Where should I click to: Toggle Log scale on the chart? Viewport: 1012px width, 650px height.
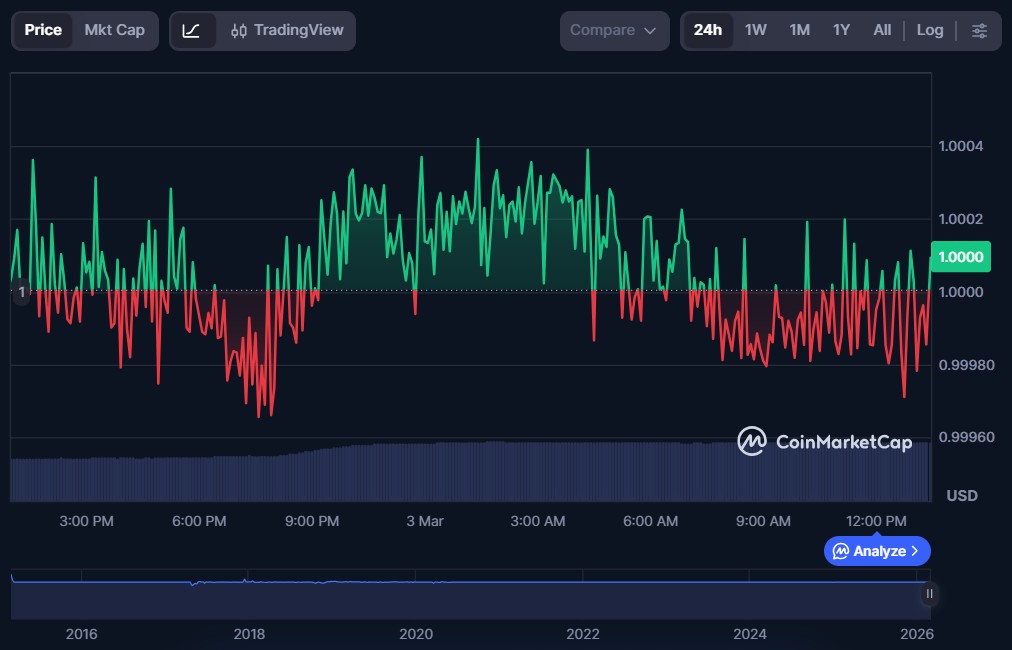coord(929,30)
